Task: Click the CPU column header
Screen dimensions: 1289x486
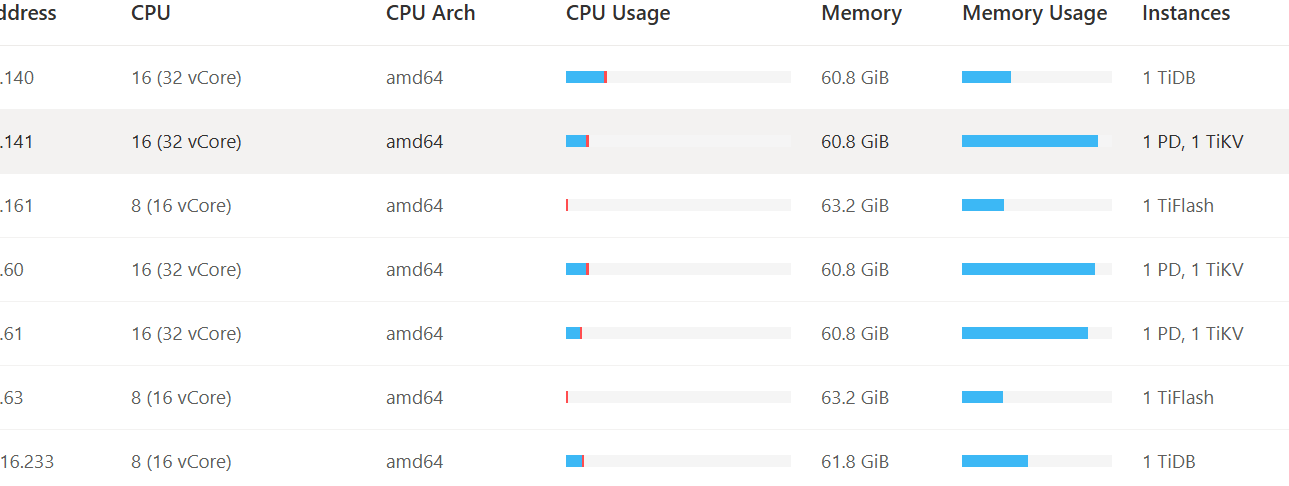Action: click(150, 13)
